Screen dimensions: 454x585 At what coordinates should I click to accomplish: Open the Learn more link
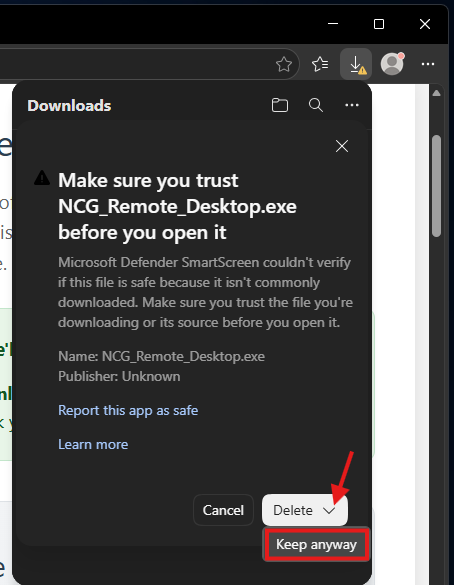point(93,444)
